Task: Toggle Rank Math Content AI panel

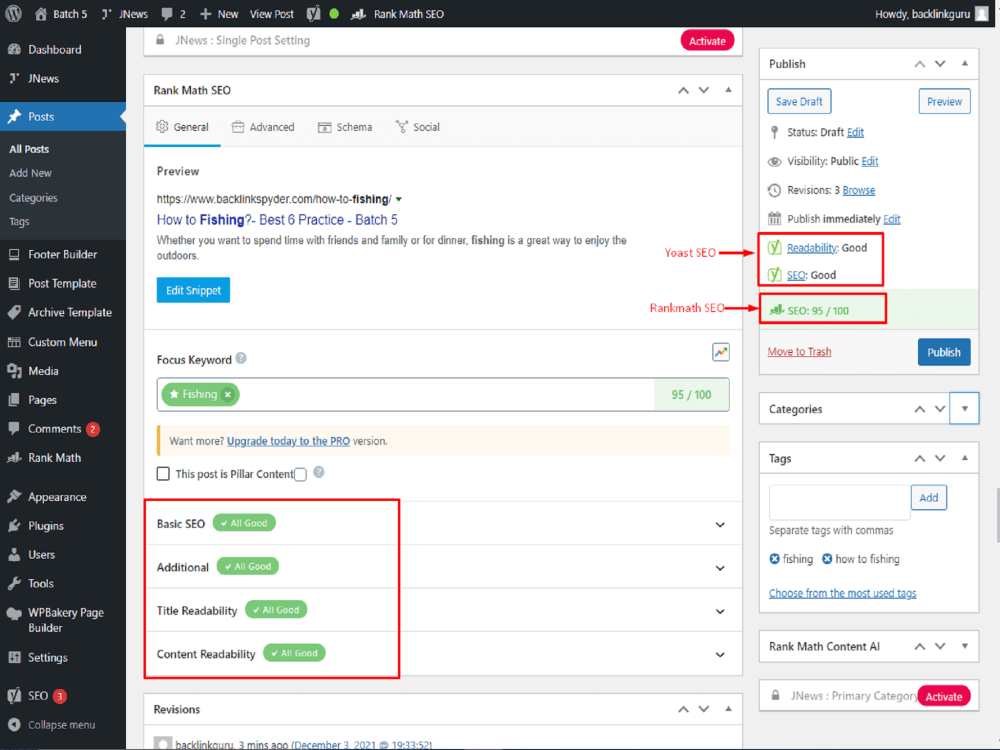Action: [965, 646]
